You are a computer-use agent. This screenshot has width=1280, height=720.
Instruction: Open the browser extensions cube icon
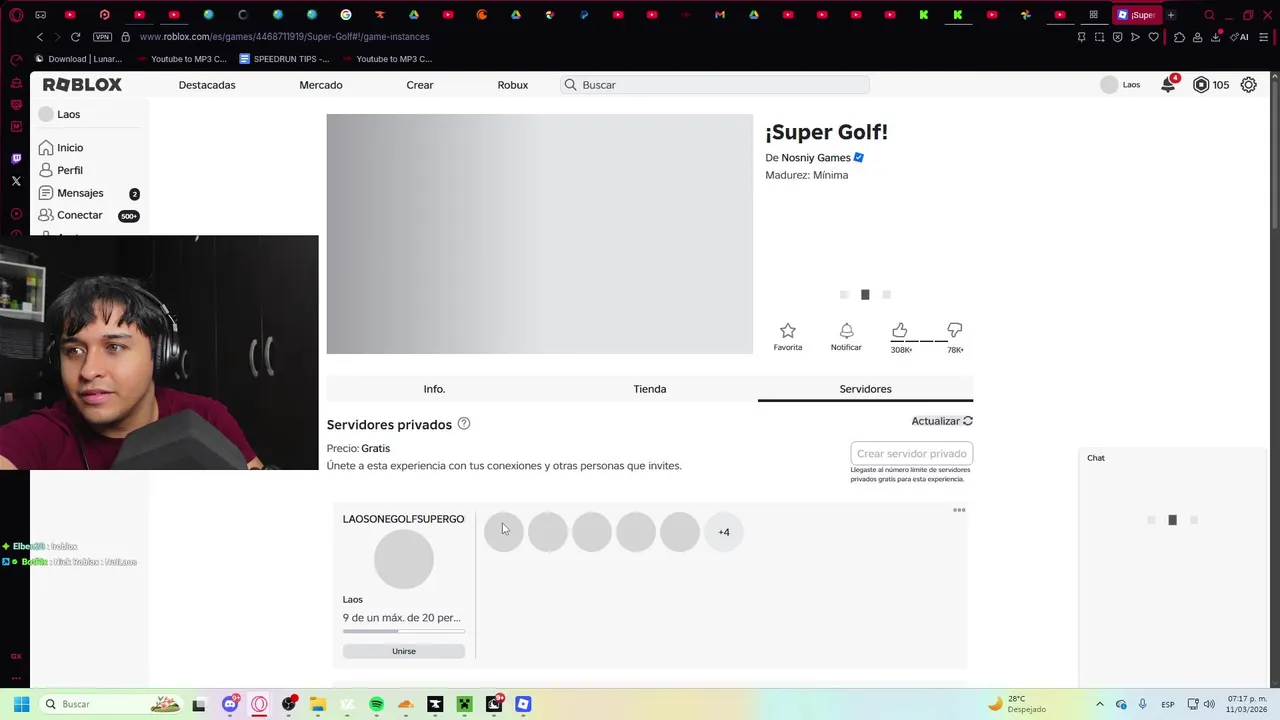1179,37
